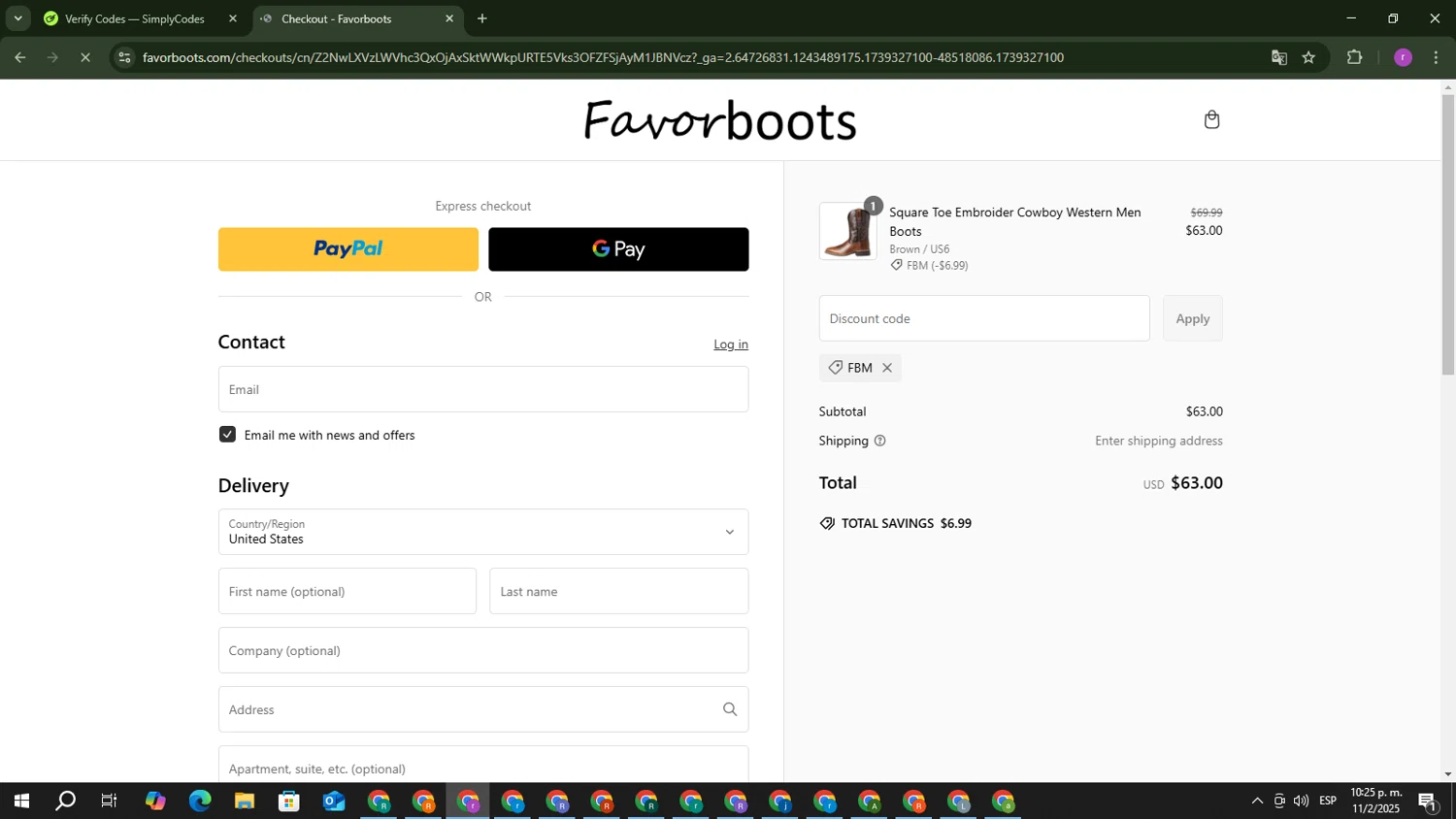Open Task View in taskbar

[x=110, y=802]
